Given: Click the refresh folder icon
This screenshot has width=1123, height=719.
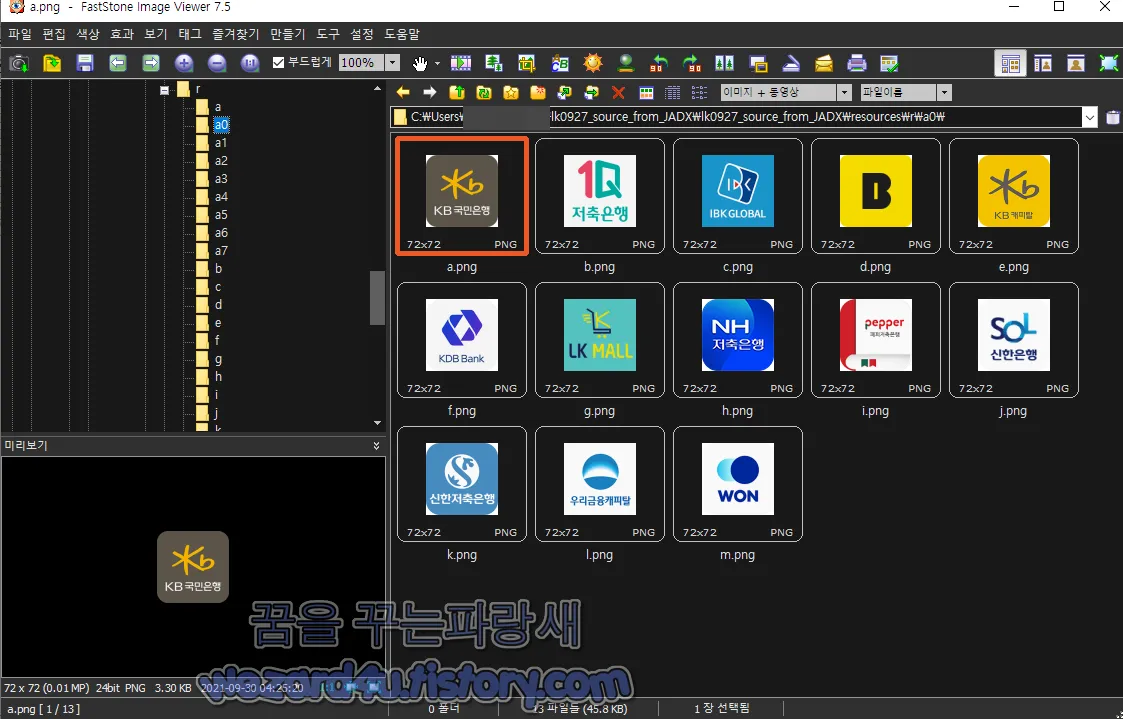Looking at the screenshot, I should pos(483,92).
